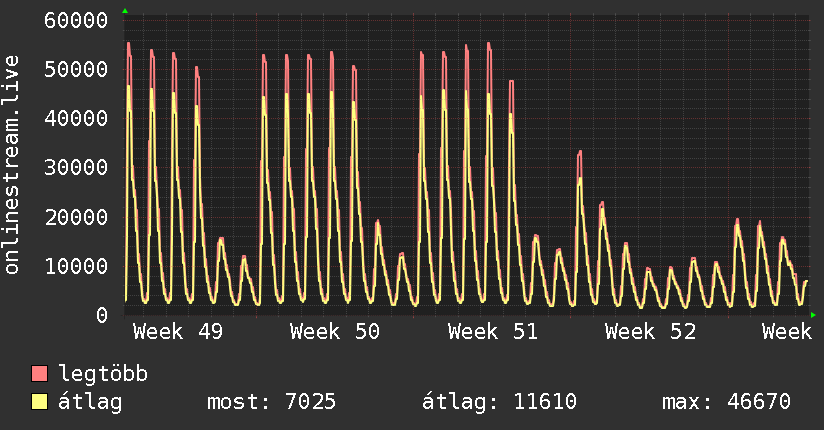Select the Week 51 axis label
Screen dimensions: 824x430
tap(493, 332)
